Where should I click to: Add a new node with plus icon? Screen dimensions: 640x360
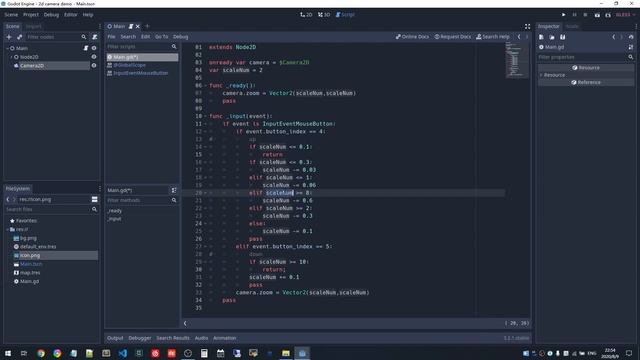pyautogui.click(x=9, y=37)
